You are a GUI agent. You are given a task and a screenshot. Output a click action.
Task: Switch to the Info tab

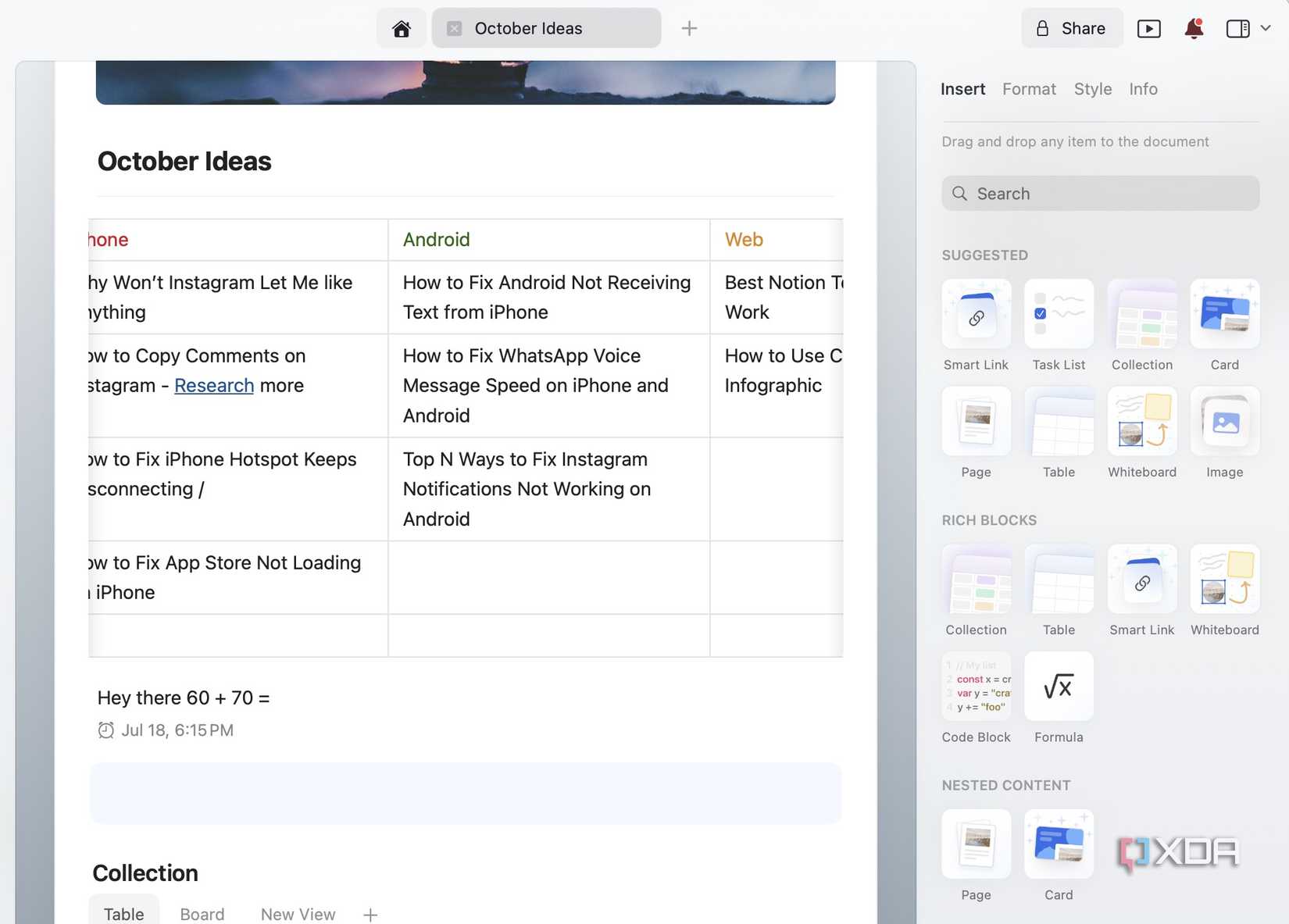(1143, 89)
